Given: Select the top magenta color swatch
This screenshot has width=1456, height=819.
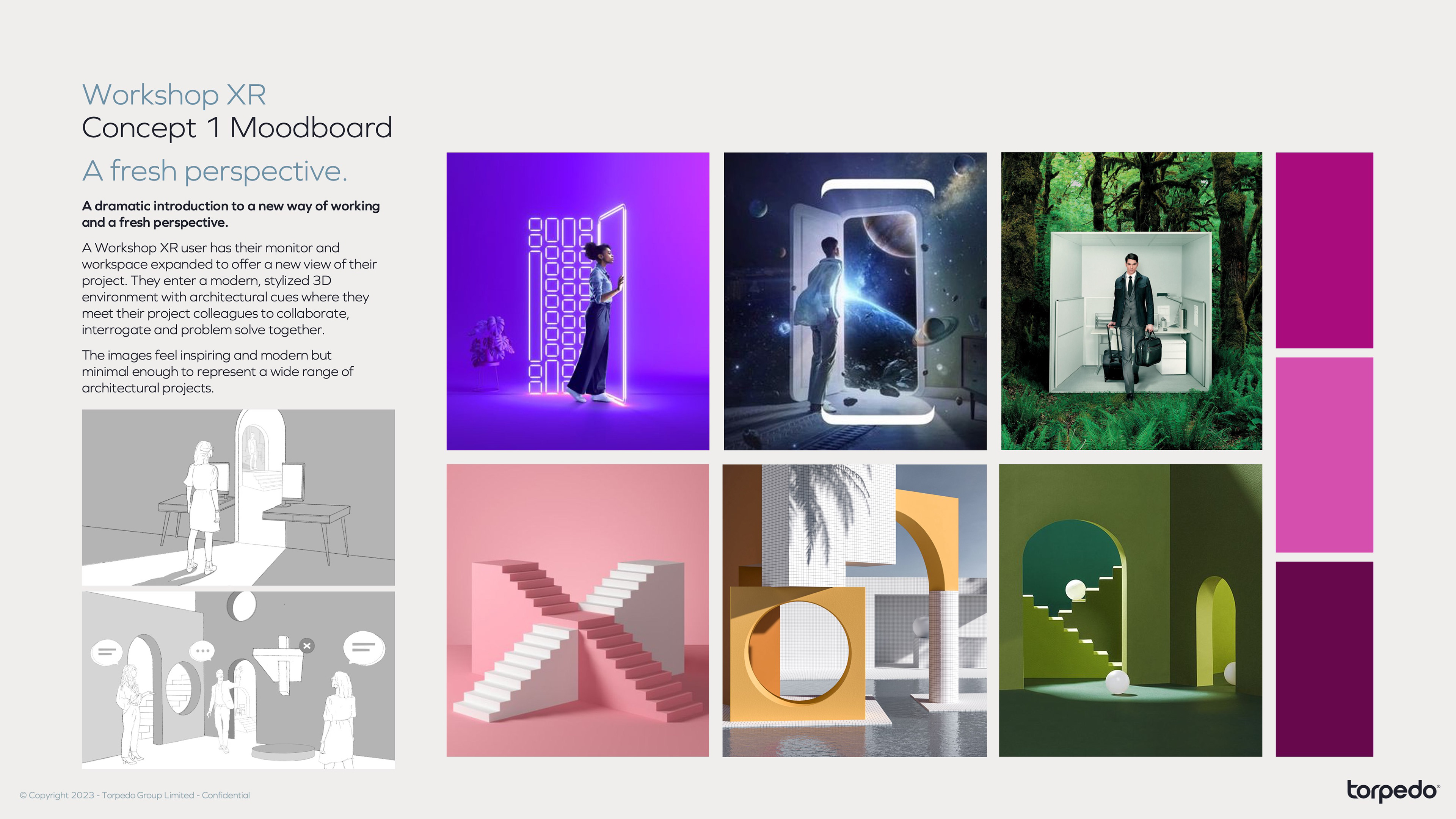Looking at the screenshot, I should pyautogui.click(x=1324, y=250).
